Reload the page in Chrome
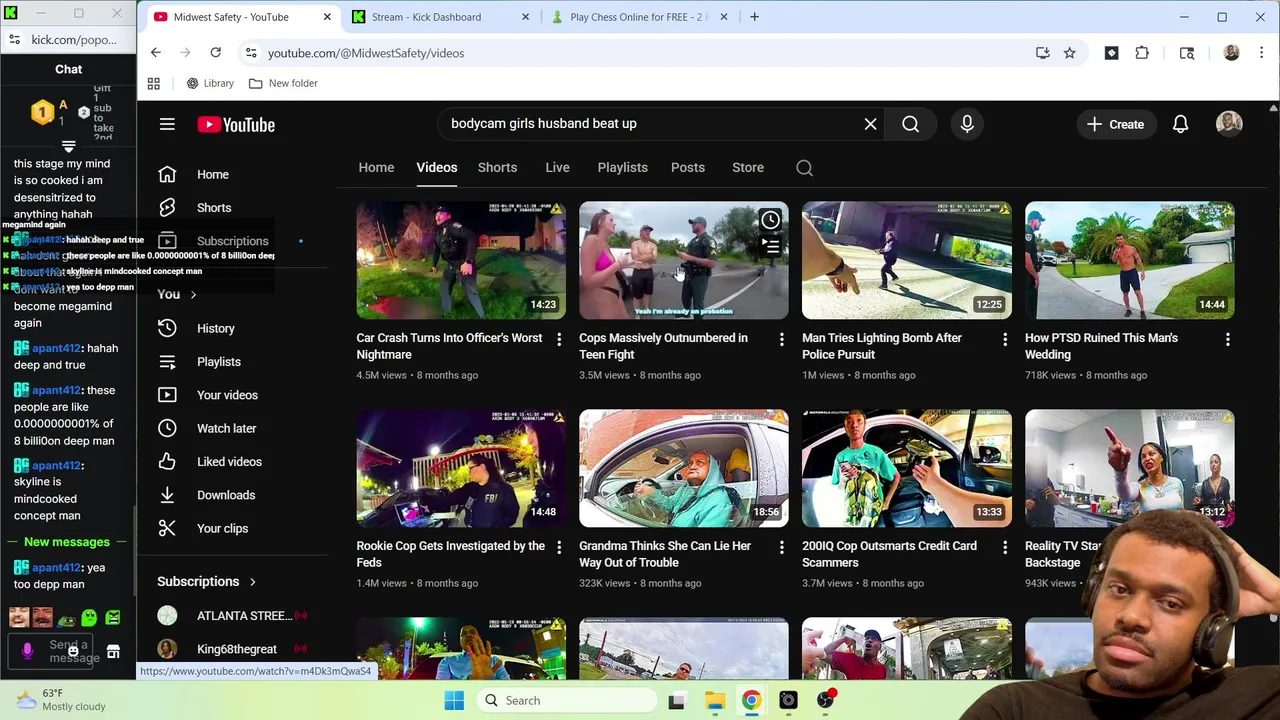This screenshot has height=720, width=1280. pos(215,53)
